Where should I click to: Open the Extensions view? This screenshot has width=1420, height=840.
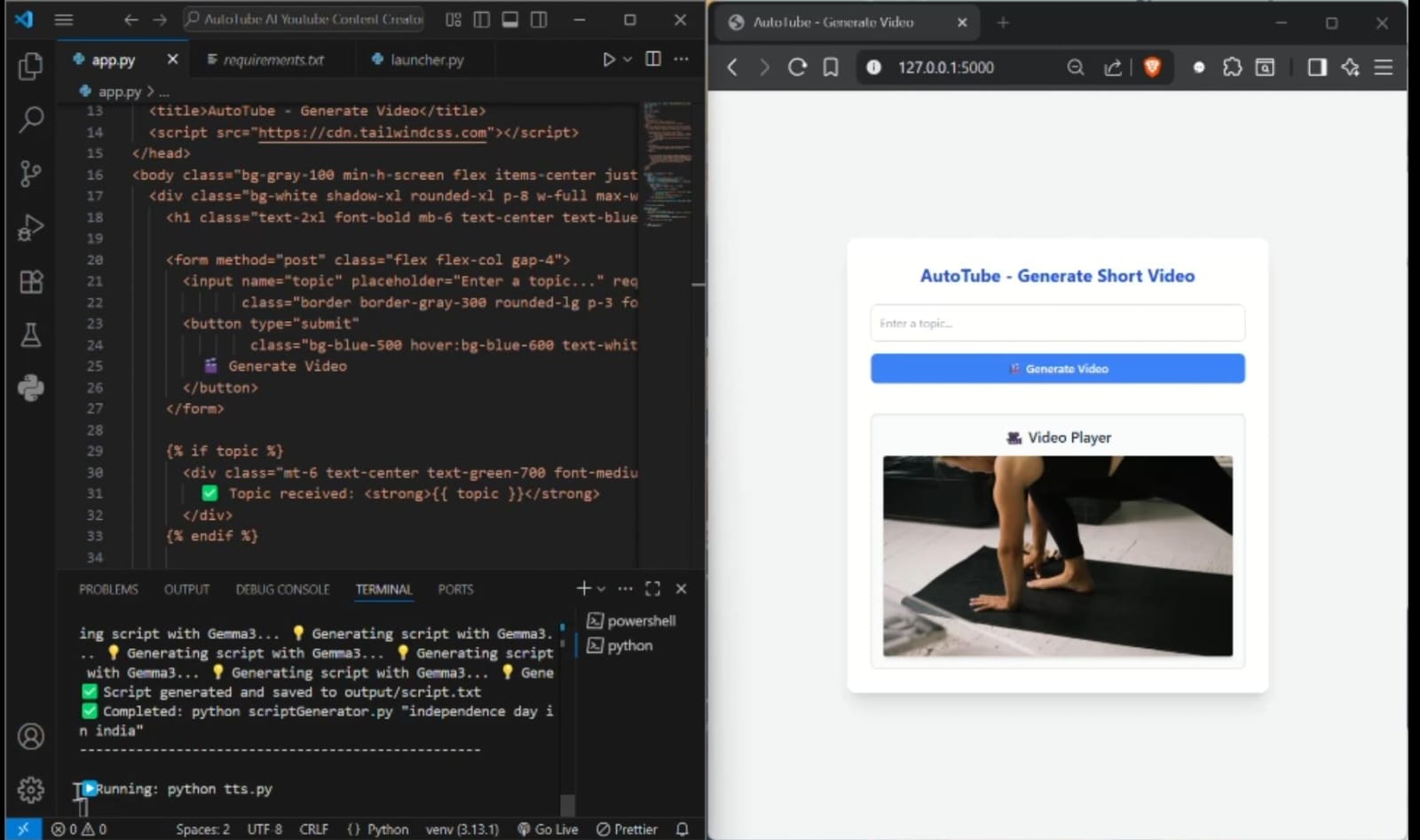click(x=30, y=282)
